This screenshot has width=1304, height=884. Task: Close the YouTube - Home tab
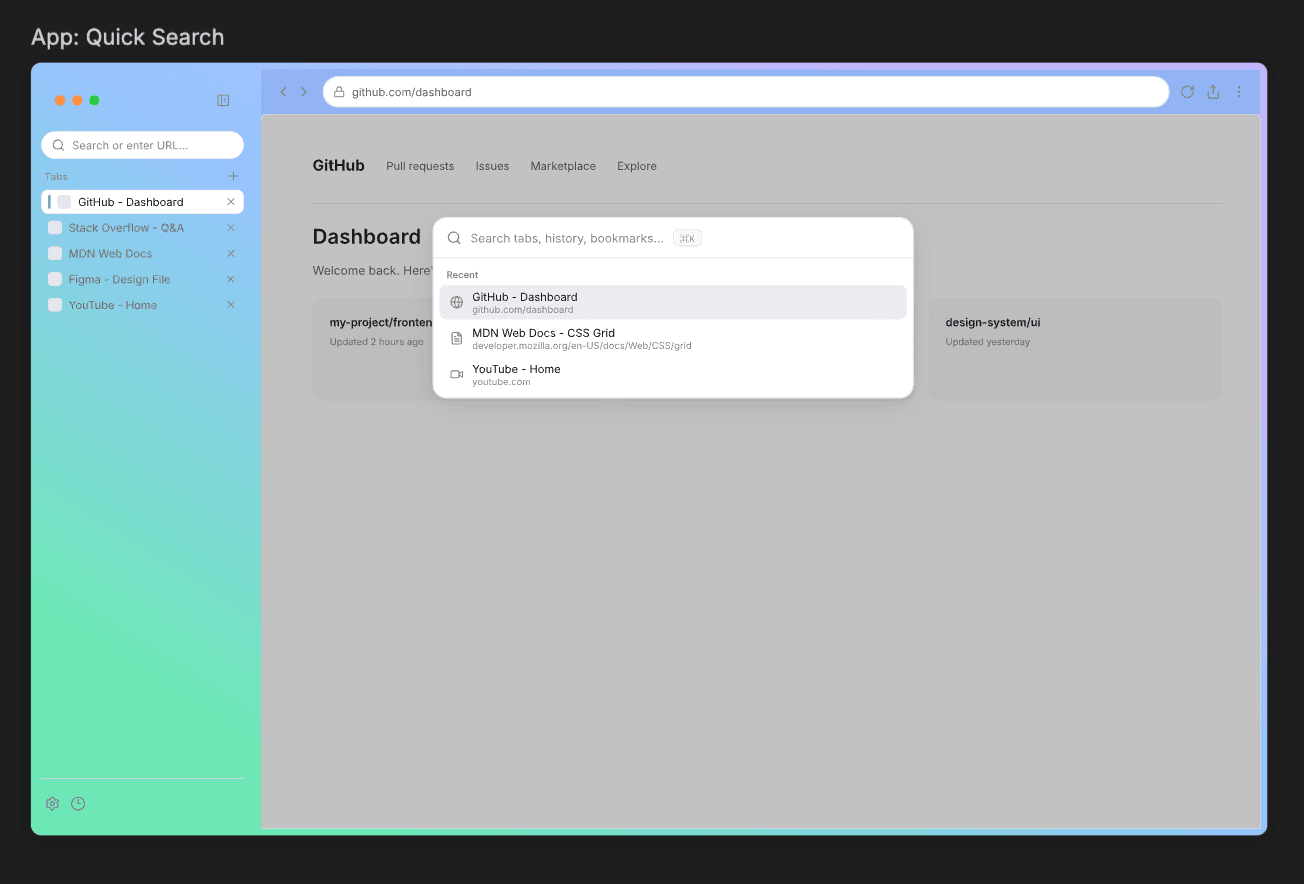[230, 305]
